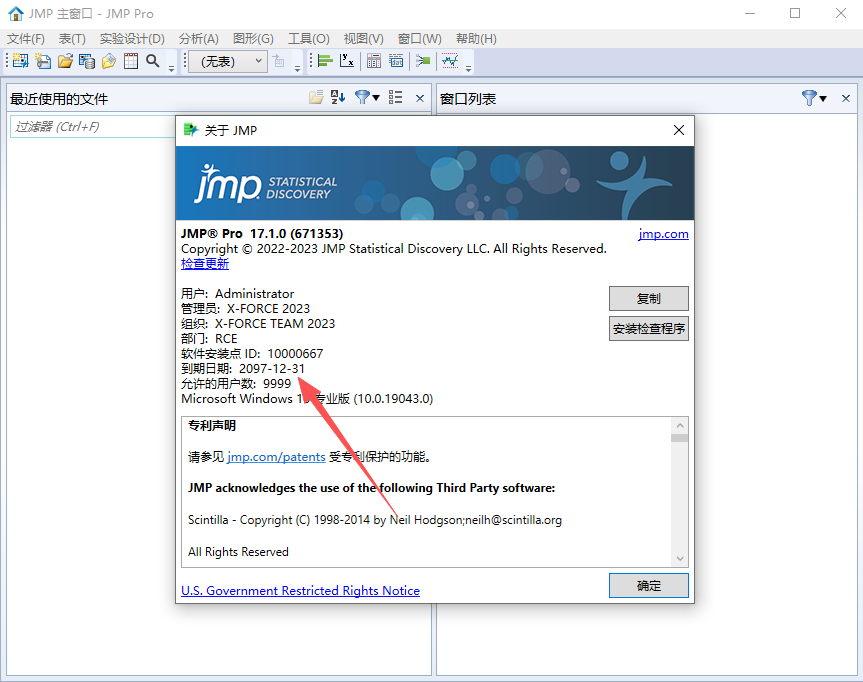Screen dimensions: 863x682
Task: Click the JMP icon in the About dialog title
Action: [190, 130]
